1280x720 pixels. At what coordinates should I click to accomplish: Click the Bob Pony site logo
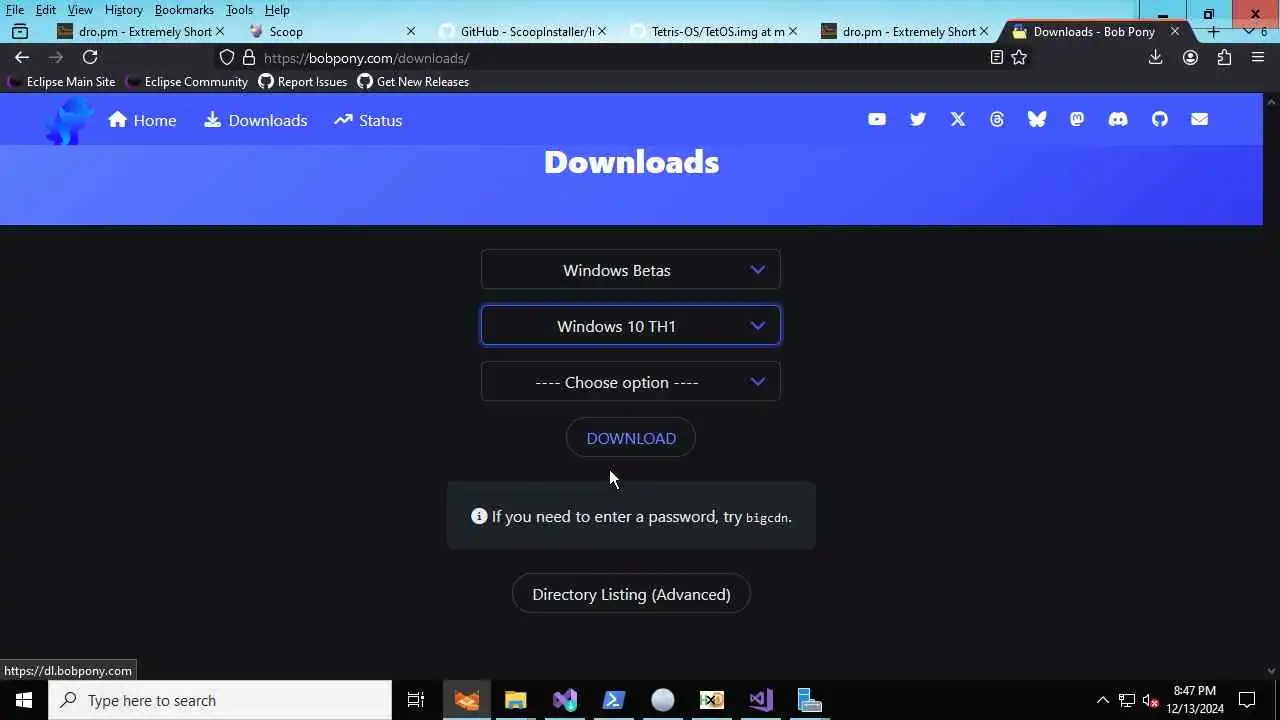[x=68, y=121]
